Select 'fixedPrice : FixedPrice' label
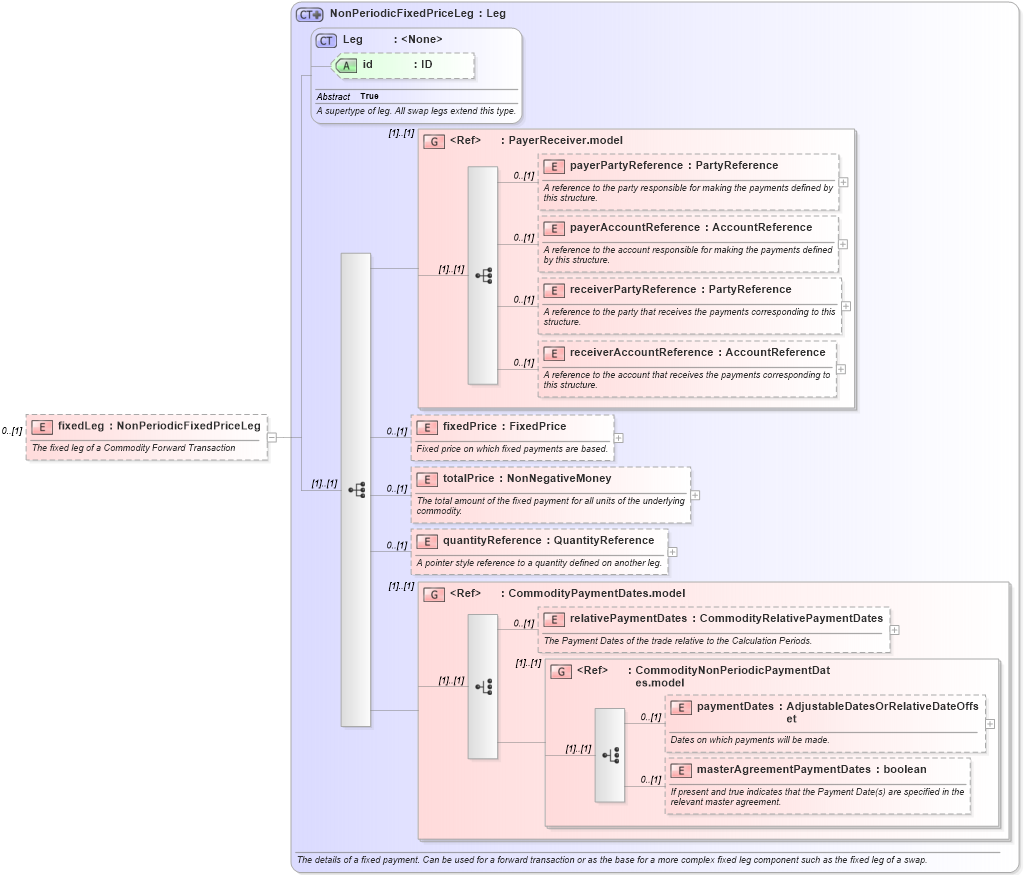 click(504, 426)
